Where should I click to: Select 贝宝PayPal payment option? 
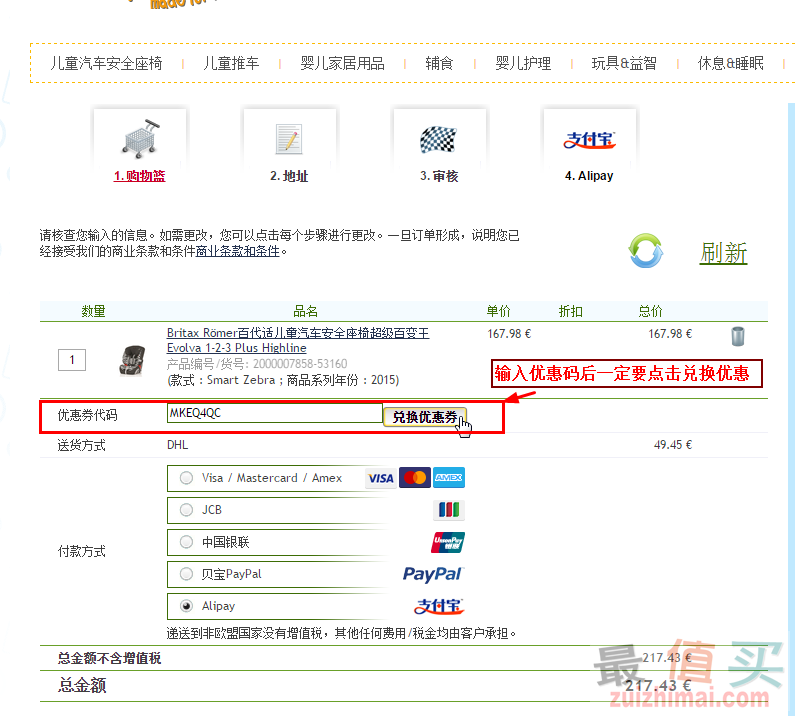187,574
